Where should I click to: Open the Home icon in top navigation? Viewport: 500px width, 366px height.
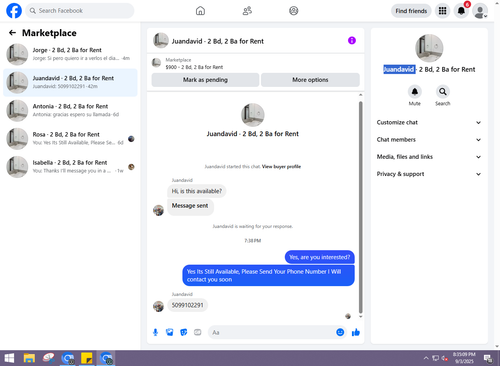click(200, 11)
